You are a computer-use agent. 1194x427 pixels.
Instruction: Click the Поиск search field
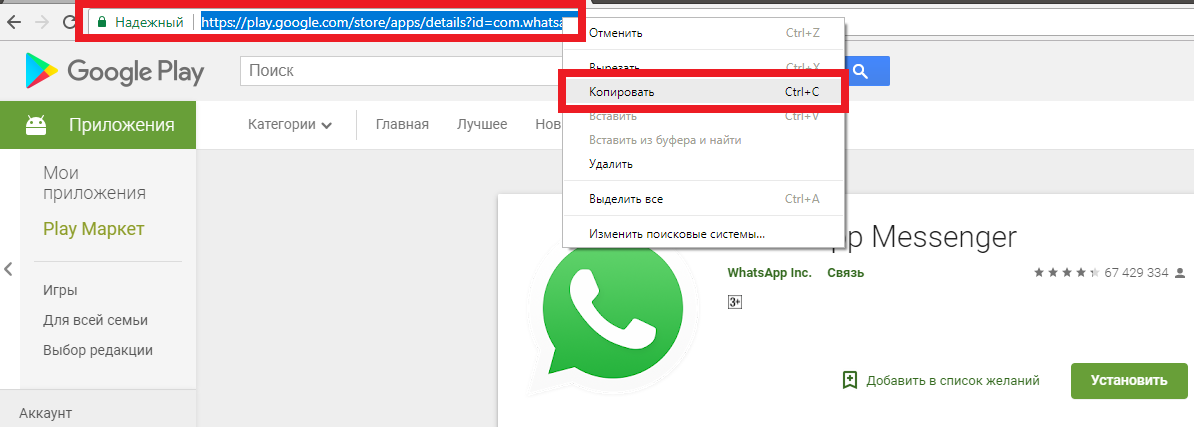pyautogui.click(x=402, y=72)
